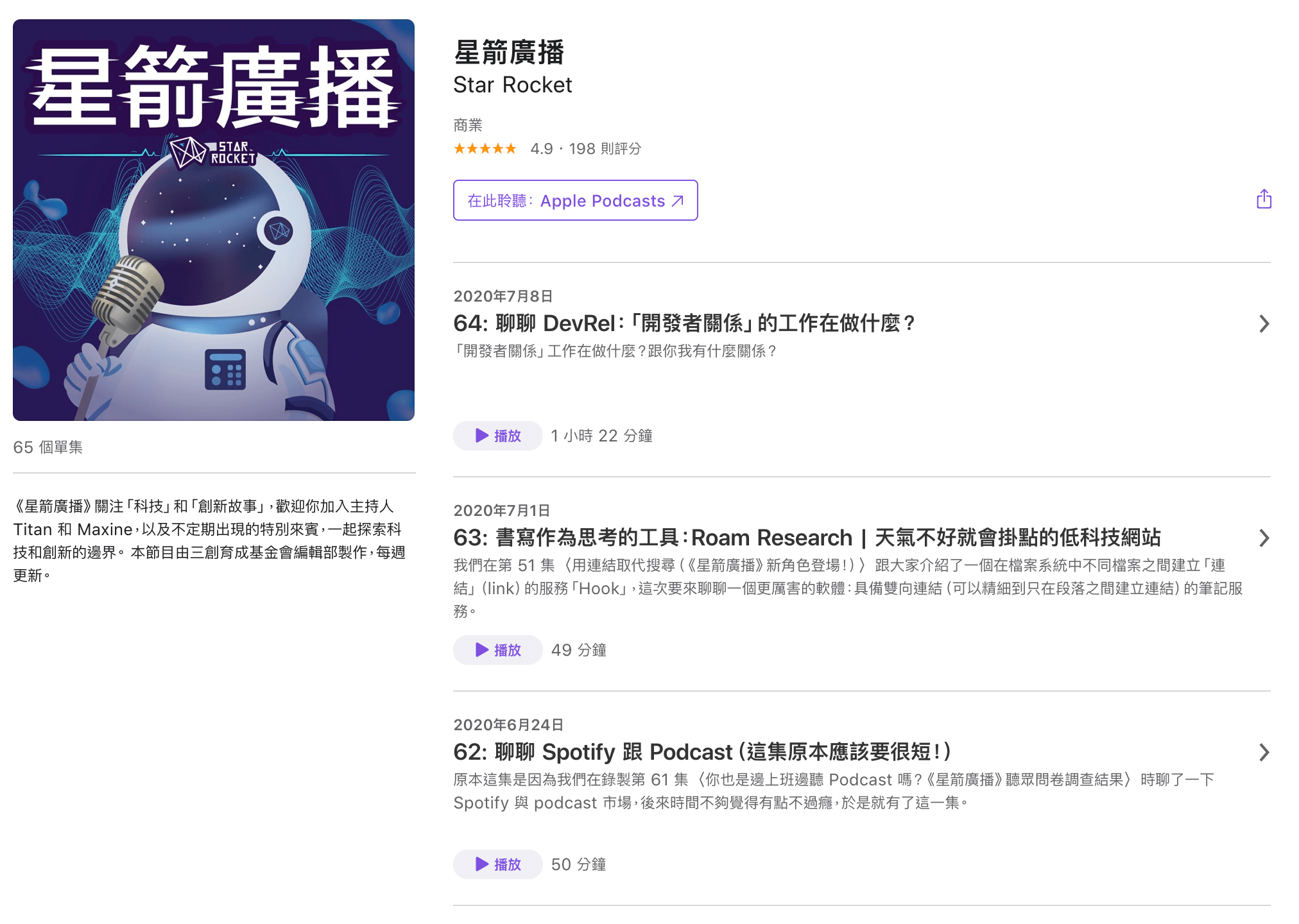The width and height of the screenshot is (1299, 924).
Task: Expand episode 63 details with chevron
Action: tap(1264, 538)
